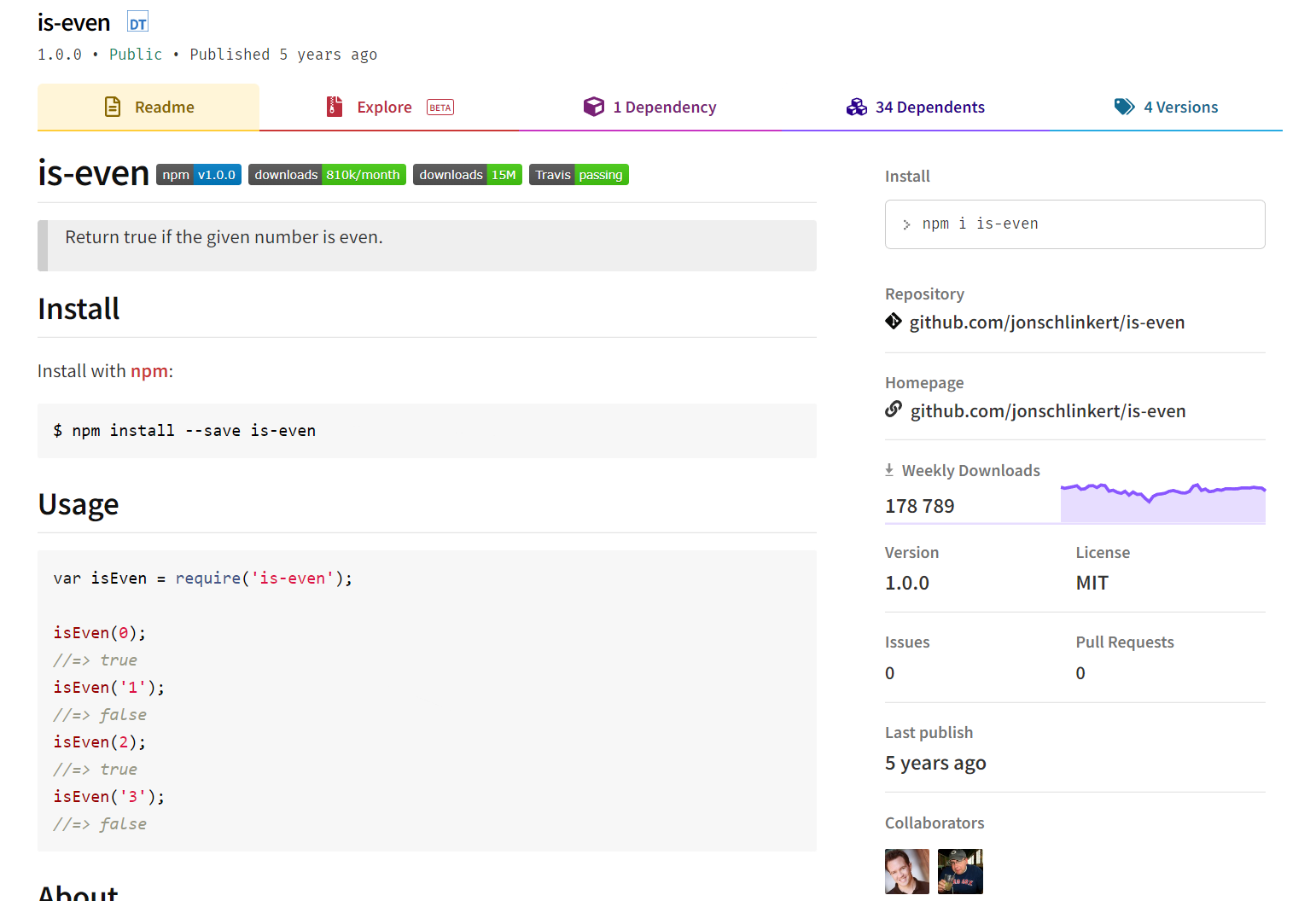1316x901 pixels.
Task: Click the Public label under the title
Action: (x=136, y=55)
